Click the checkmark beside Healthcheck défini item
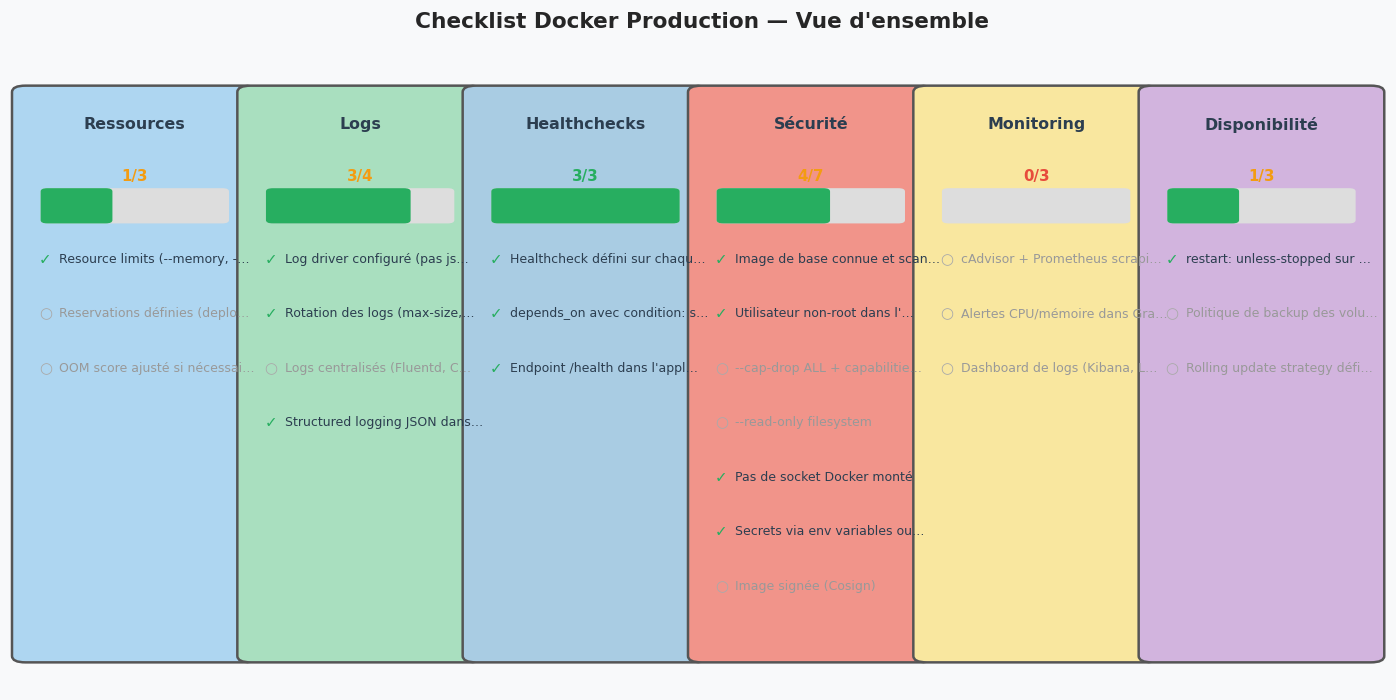This screenshot has width=1396, height=700. (496, 260)
